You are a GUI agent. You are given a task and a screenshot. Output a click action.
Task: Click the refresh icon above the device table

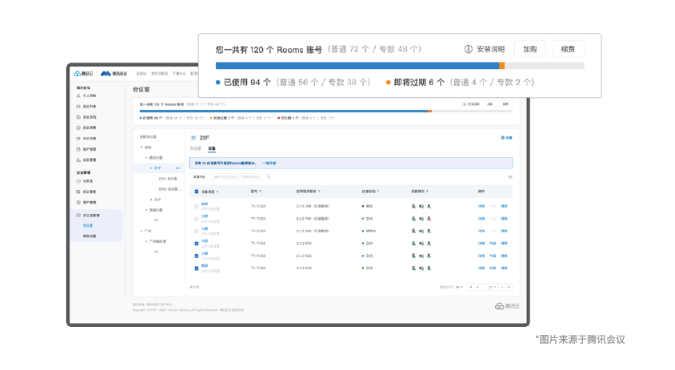pos(510,177)
